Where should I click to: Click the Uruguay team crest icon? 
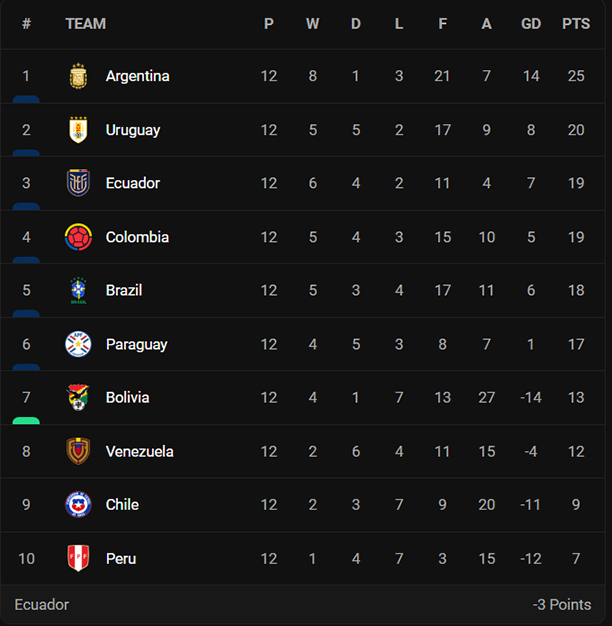[x=78, y=130]
